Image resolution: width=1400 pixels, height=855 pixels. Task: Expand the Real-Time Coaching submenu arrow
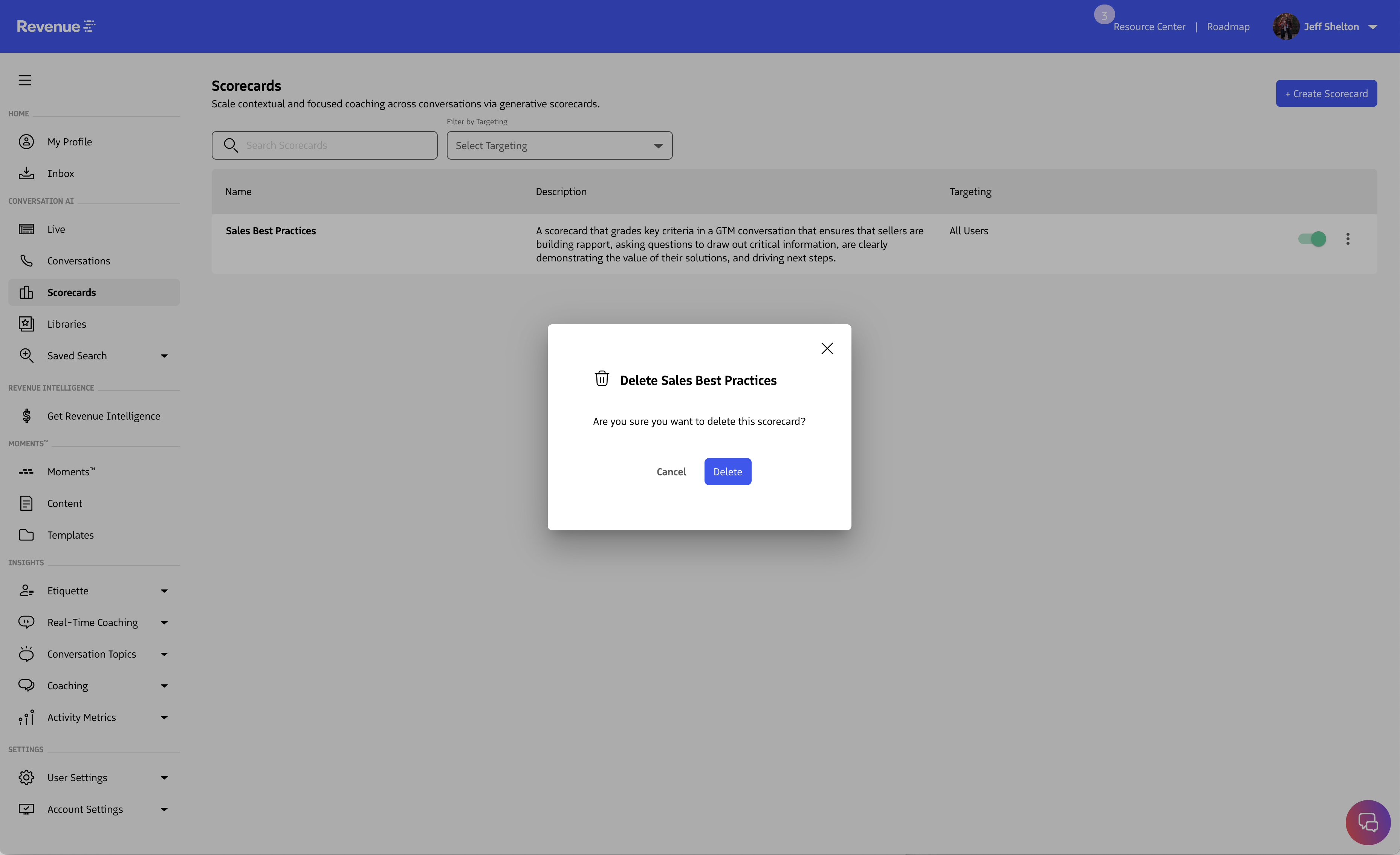(164, 623)
